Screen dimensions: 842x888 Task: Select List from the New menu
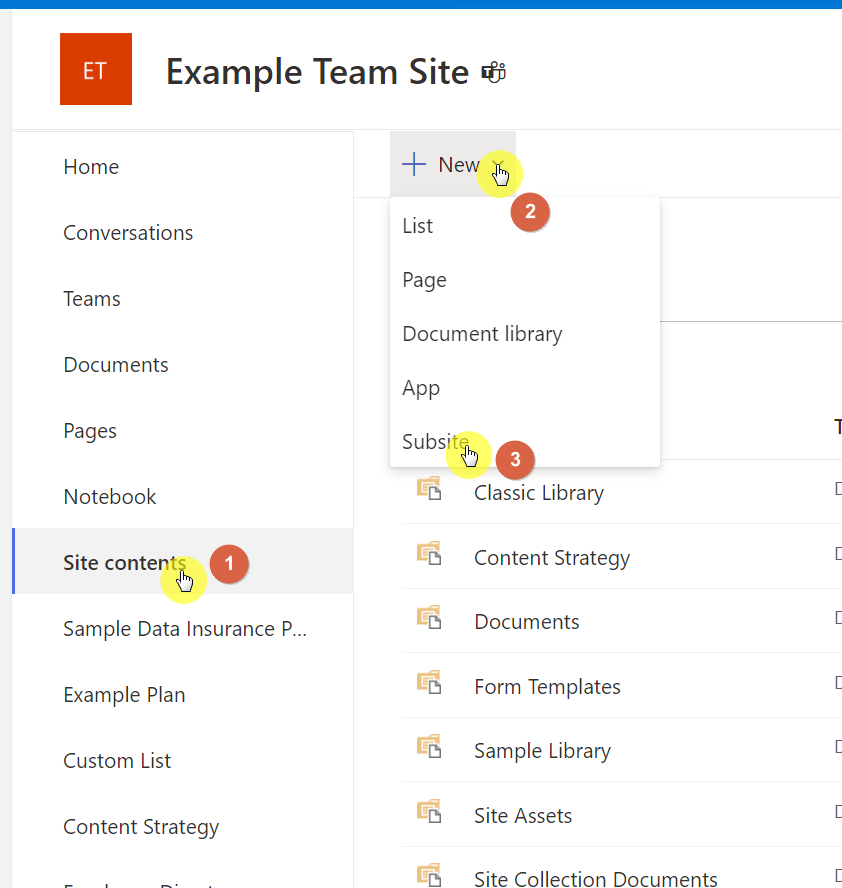coord(525,226)
